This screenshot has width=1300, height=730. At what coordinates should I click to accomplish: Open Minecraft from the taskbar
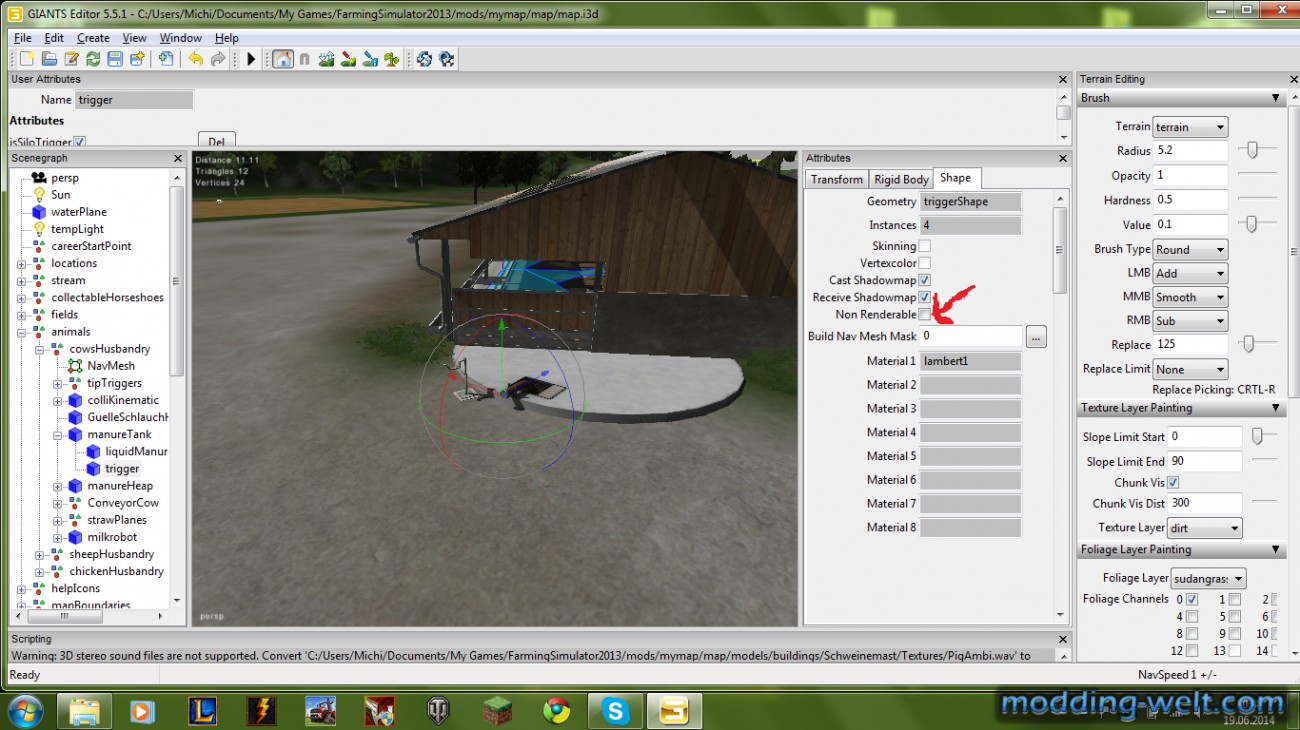point(497,711)
